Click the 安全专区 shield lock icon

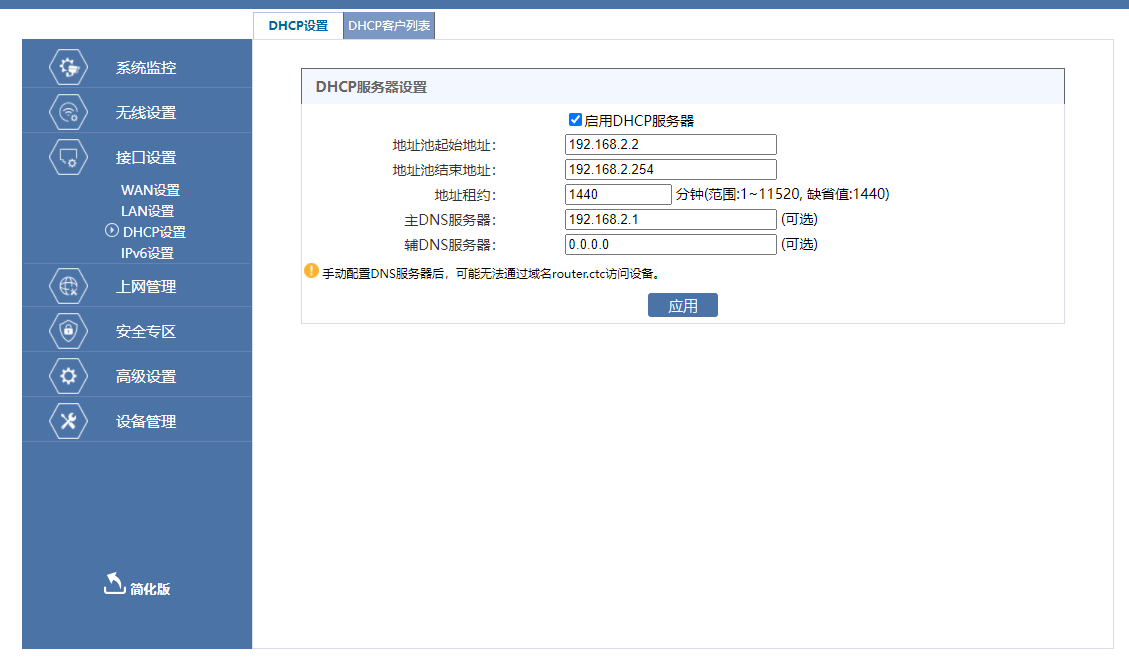(x=68, y=331)
